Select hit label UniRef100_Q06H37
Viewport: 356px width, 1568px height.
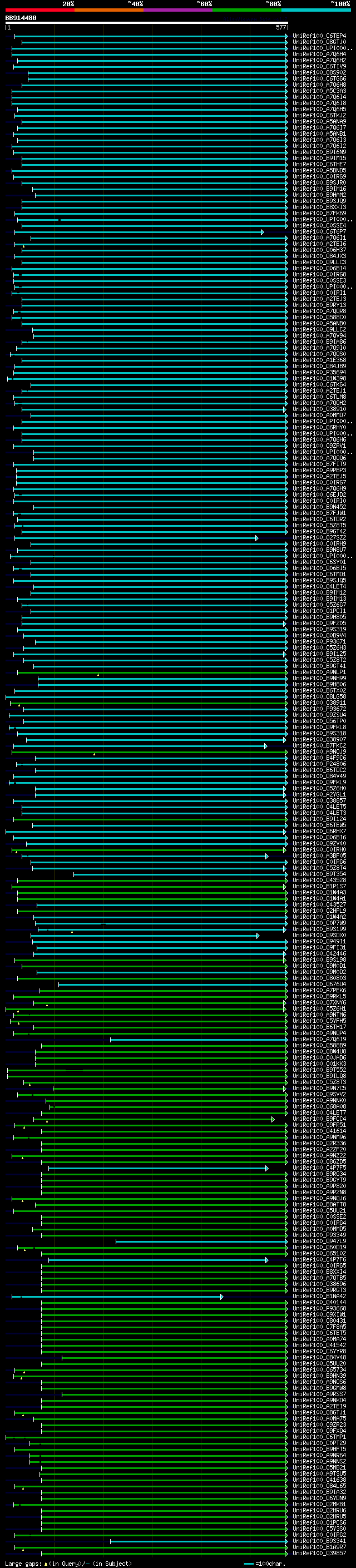click(x=319, y=250)
